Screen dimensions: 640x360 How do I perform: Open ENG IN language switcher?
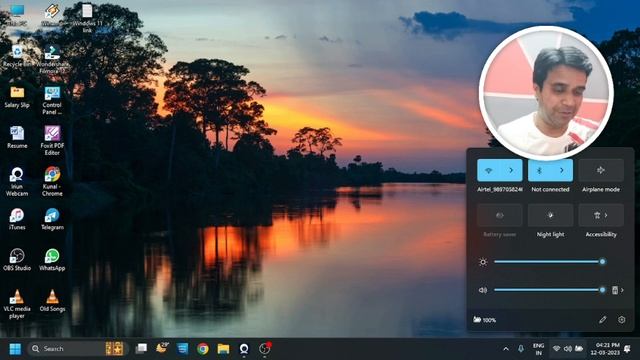(539, 349)
